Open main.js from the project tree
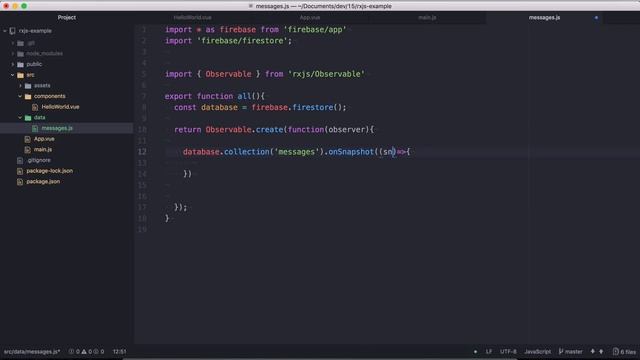 43,150
